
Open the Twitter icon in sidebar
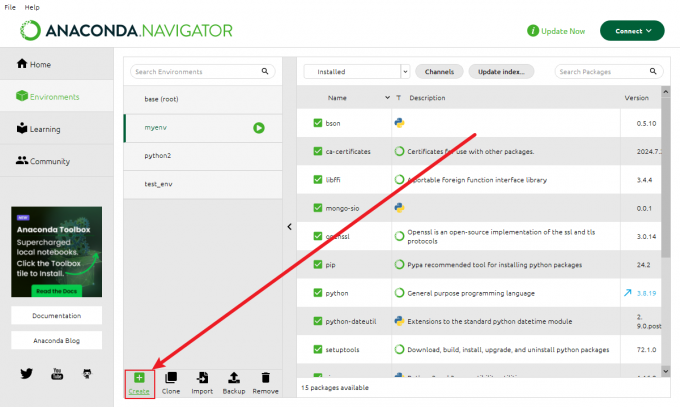pos(26,373)
